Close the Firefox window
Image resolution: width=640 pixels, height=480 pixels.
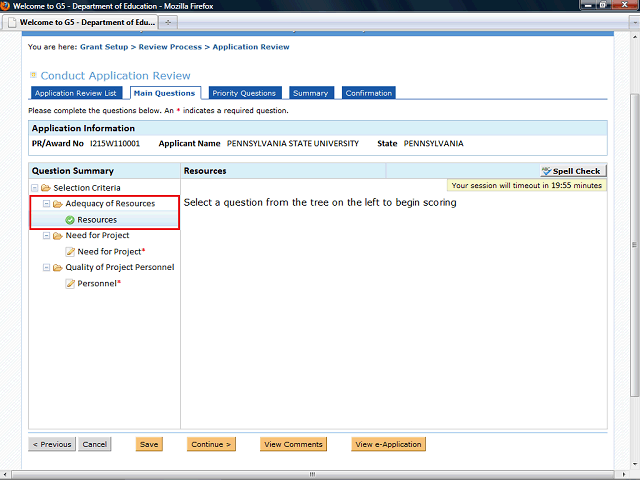[x=624, y=5]
